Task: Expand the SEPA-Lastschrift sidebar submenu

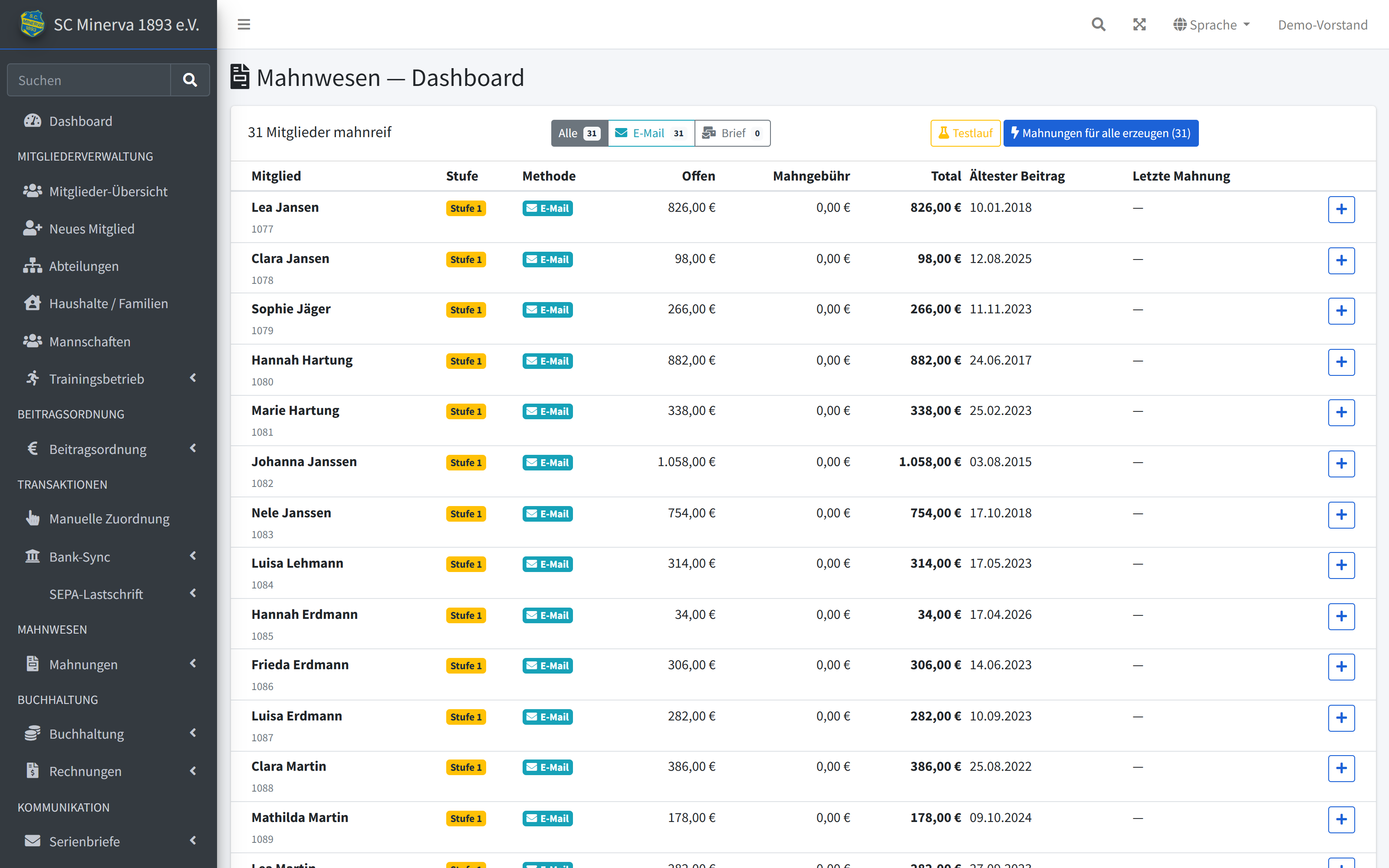Action: 109,594
